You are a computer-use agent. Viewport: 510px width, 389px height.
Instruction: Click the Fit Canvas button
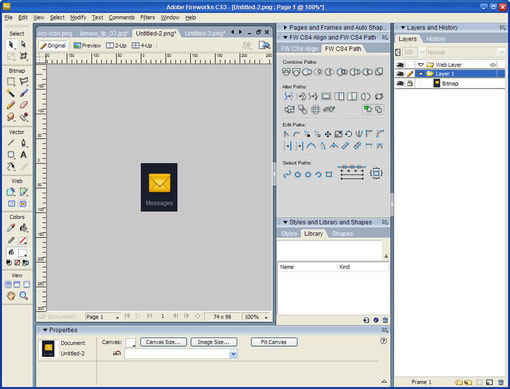[274, 342]
